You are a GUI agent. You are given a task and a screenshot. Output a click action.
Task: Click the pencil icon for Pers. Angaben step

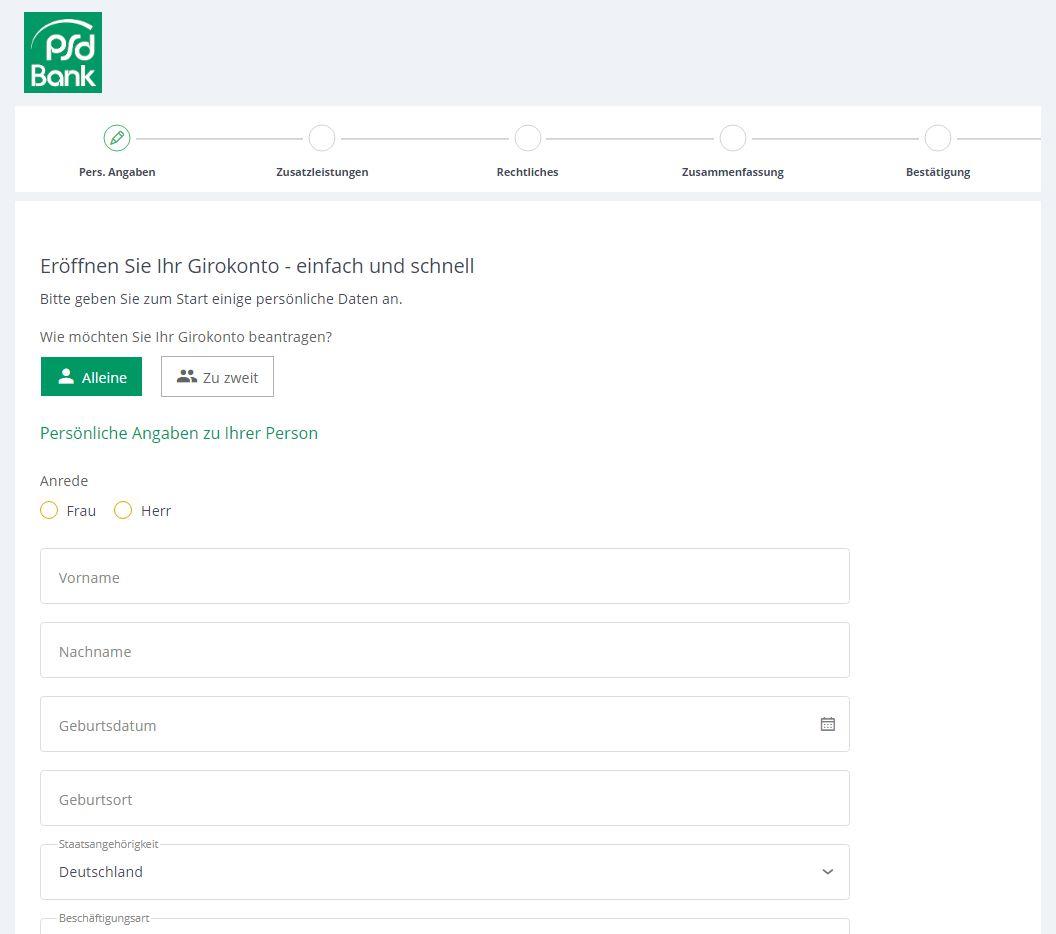click(117, 138)
